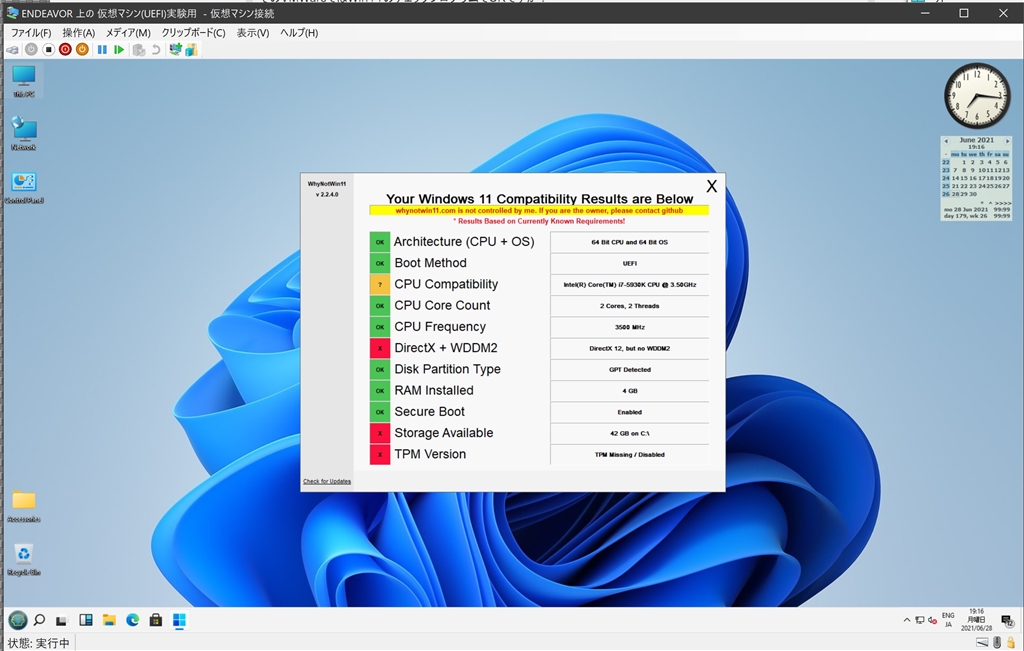Create a checkpoint from the toolbar

click(138, 50)
